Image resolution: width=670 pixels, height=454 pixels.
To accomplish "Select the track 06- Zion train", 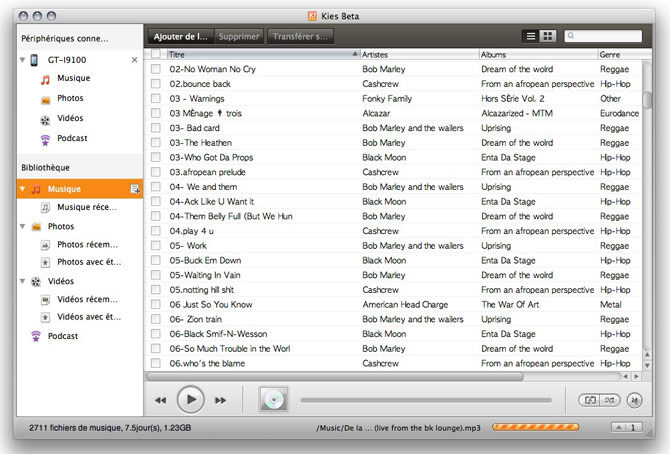I will point(196,319).
